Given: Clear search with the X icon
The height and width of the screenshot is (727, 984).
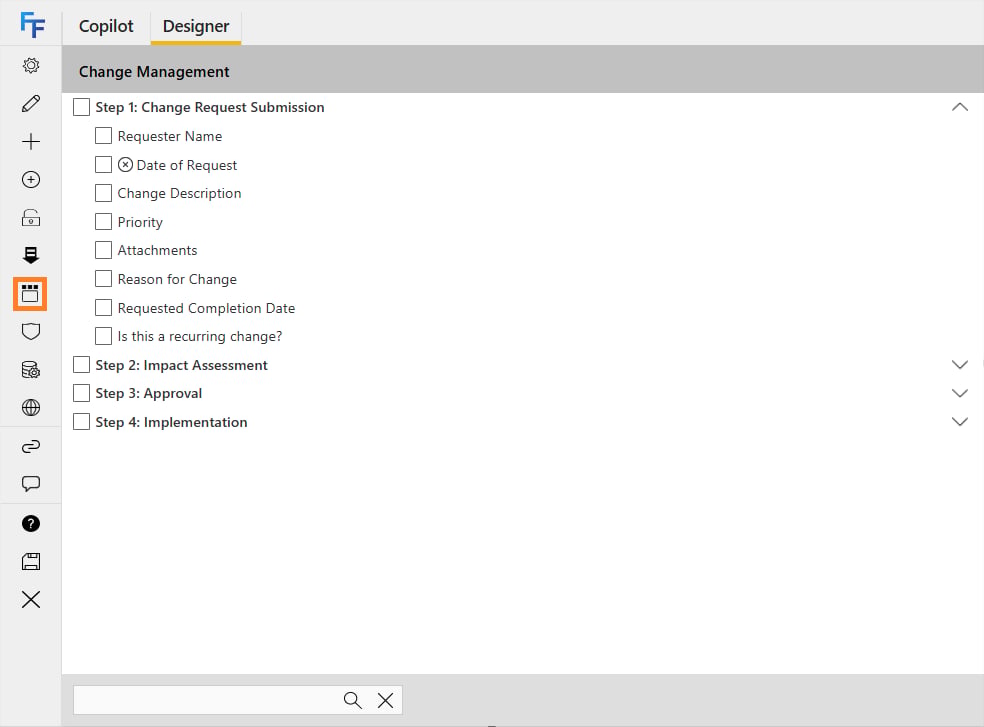Looking at the screenshot, I should click(385, 700).
